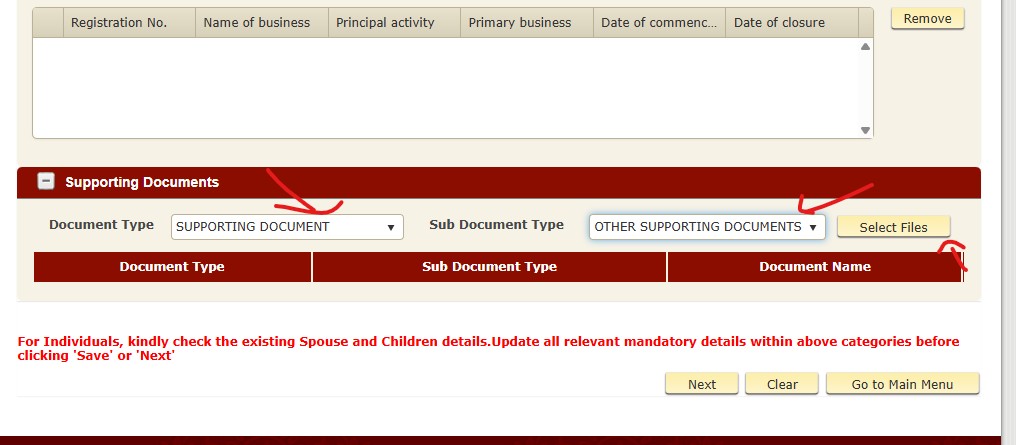The width and height of the screenshot is (1016, 445).
Task: Click the Date of closure column header
Action: pos(780,22)
